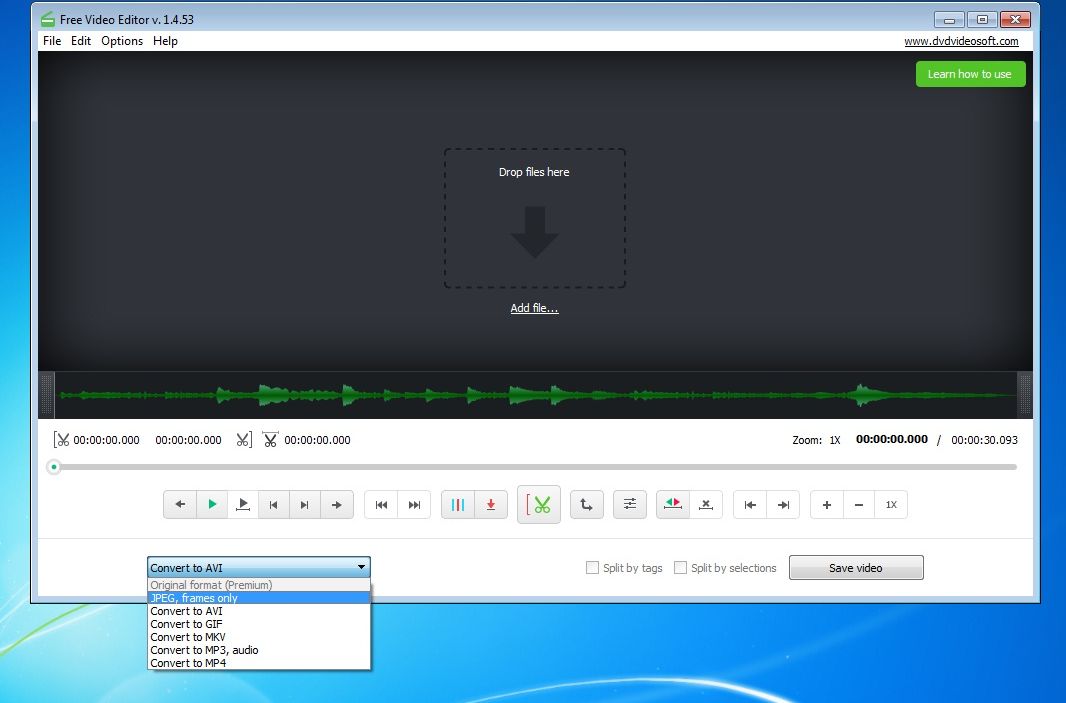1066x703 pixels.
Task: Go to previous frame button
Action: pos(273,504)
